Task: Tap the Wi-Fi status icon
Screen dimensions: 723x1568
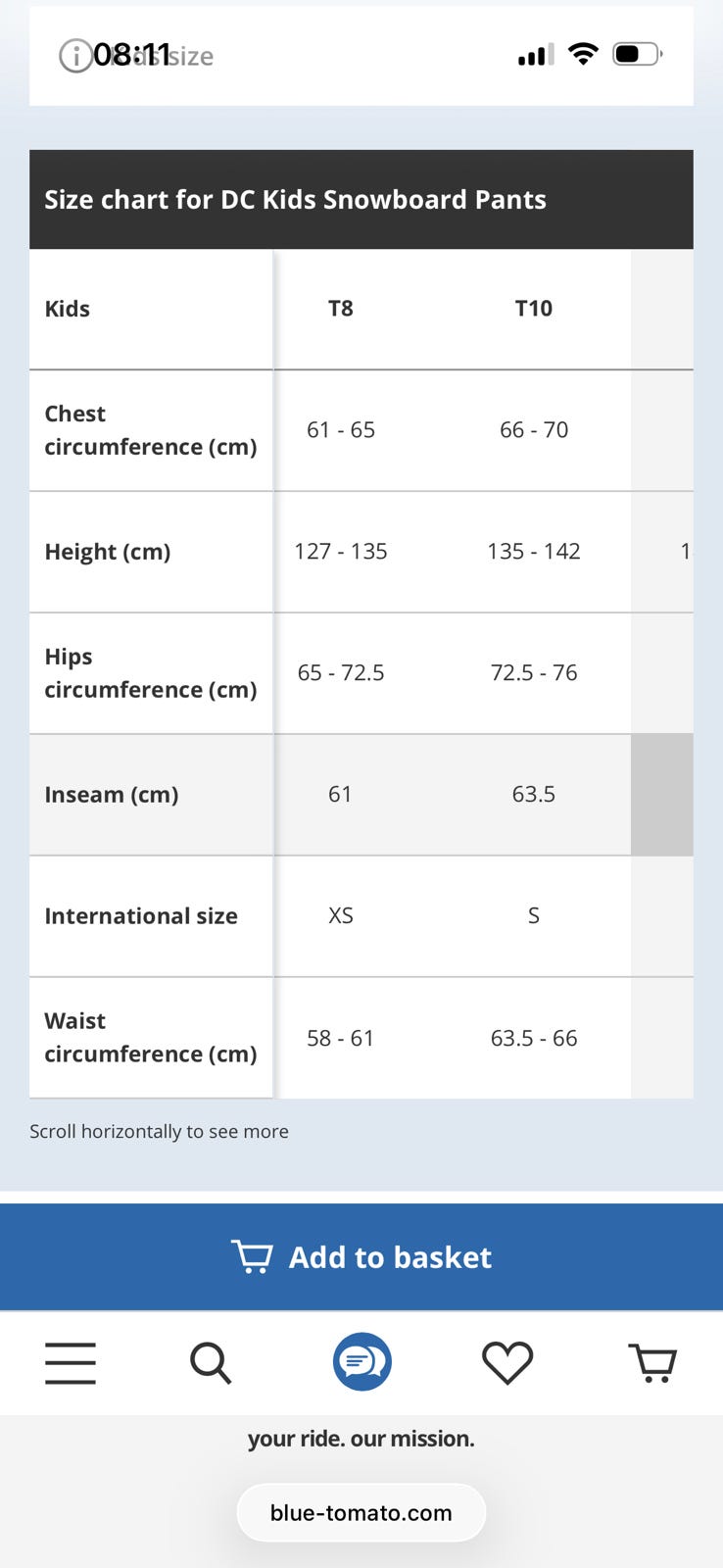Action: click(583, 54)
